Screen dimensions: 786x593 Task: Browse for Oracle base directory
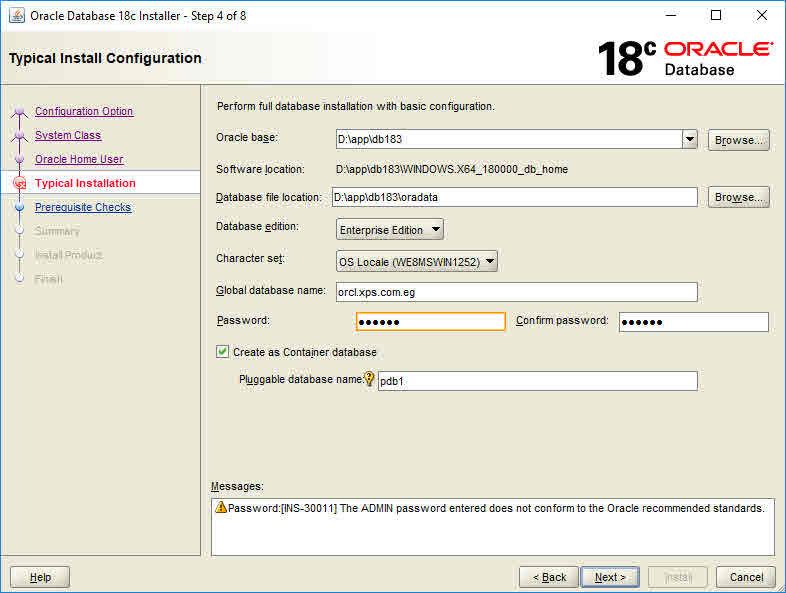point(738,140)
